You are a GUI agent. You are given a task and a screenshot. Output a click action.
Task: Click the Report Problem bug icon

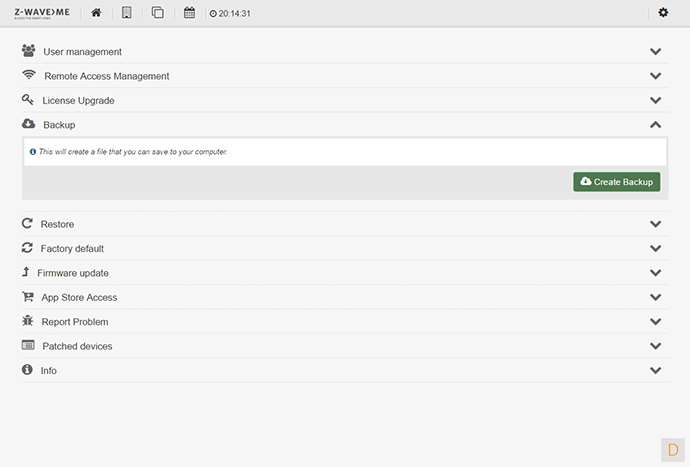pyautogui.click(x=28, y=320)
